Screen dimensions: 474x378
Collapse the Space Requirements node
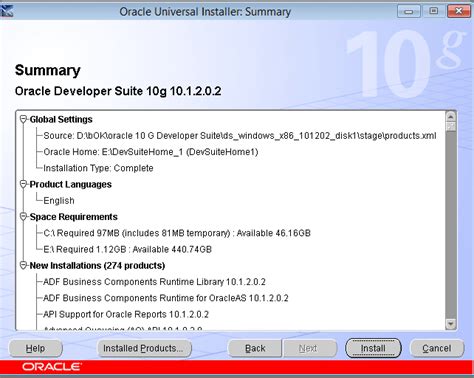(23, 217)
